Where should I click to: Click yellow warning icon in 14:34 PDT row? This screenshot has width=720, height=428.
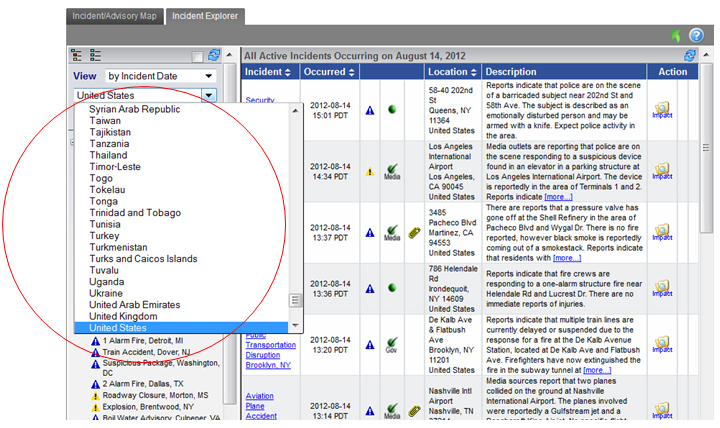point(370,172)
